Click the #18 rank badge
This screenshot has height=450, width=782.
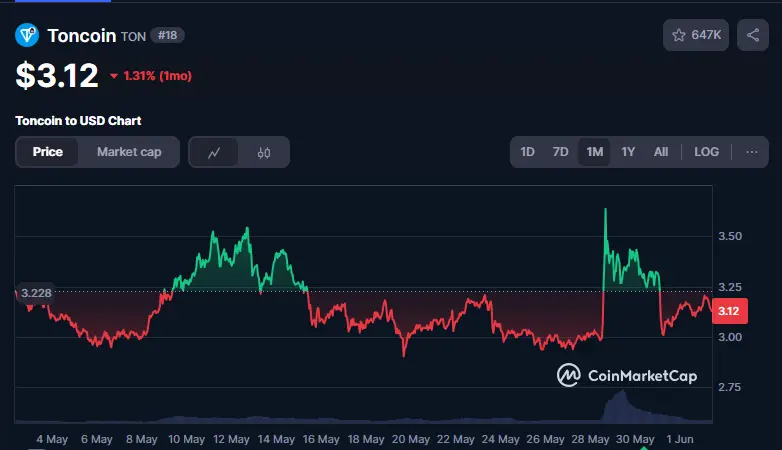pos(168,35)
